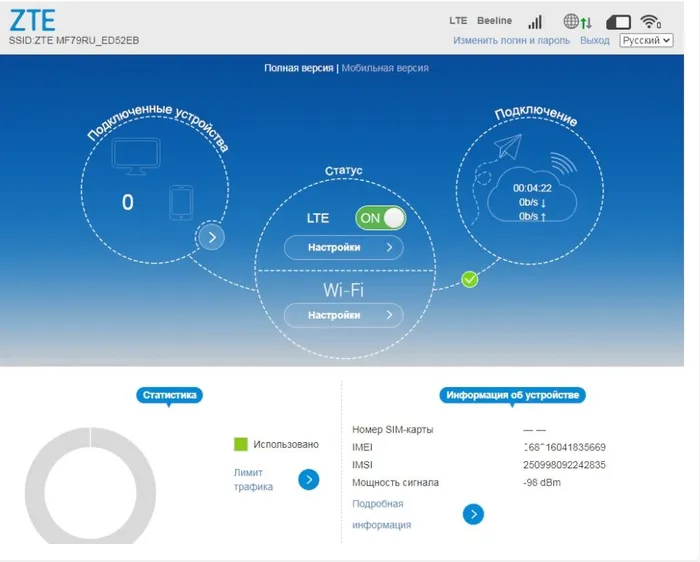
Task: Click the green Использовано legend swatch
Action: point(240,444)
